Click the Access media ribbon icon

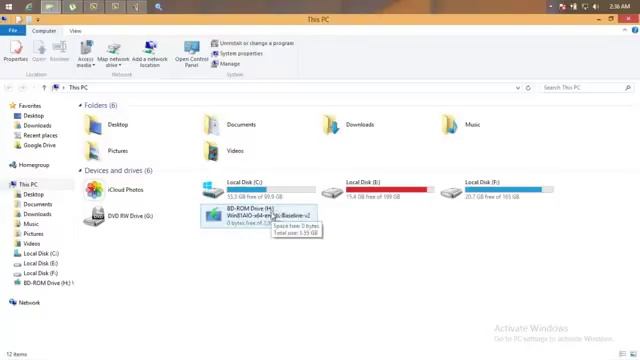pos(86,48)
